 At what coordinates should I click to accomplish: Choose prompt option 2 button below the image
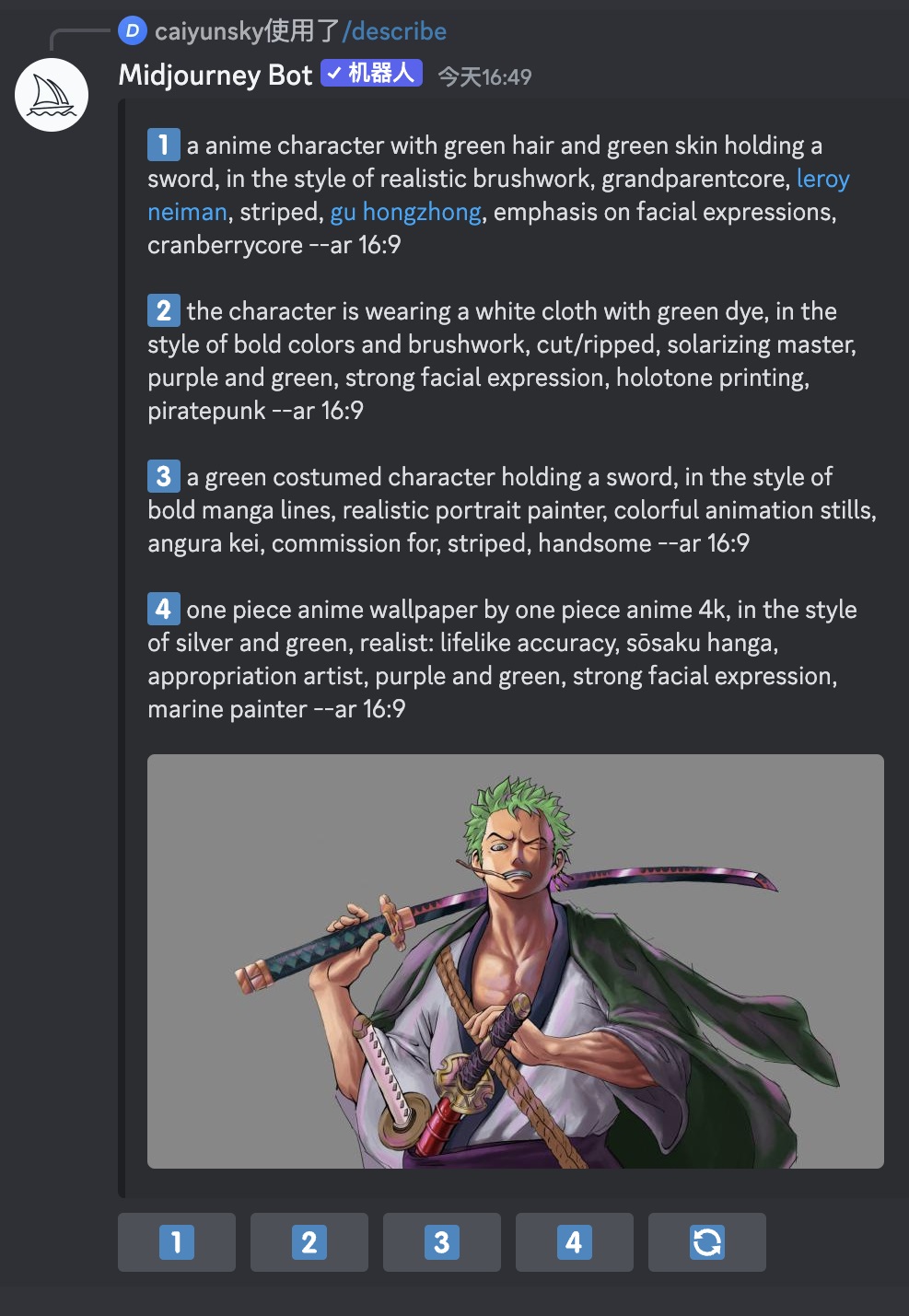(x=309, y=1242)
